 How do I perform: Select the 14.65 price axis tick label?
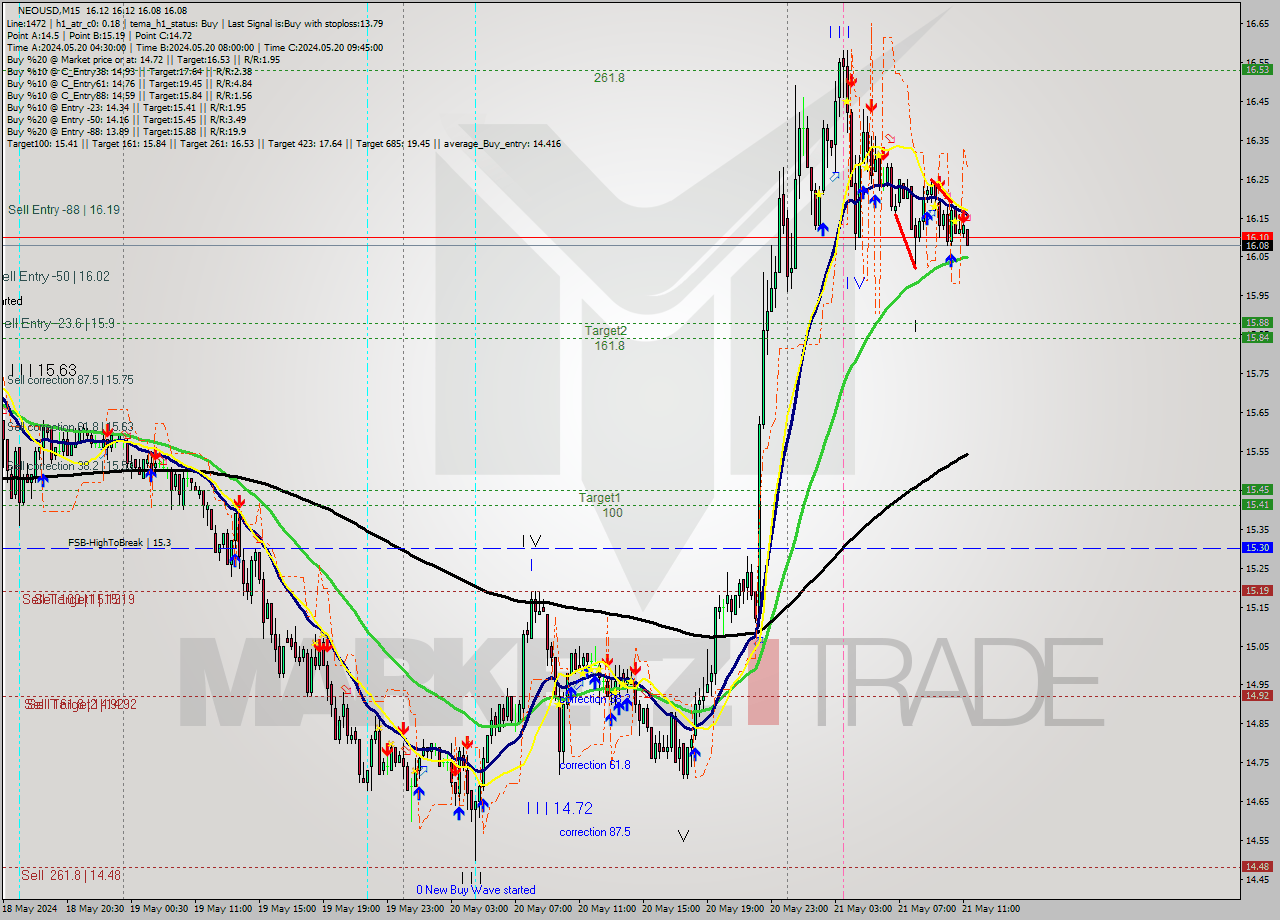click(1257, 801)
